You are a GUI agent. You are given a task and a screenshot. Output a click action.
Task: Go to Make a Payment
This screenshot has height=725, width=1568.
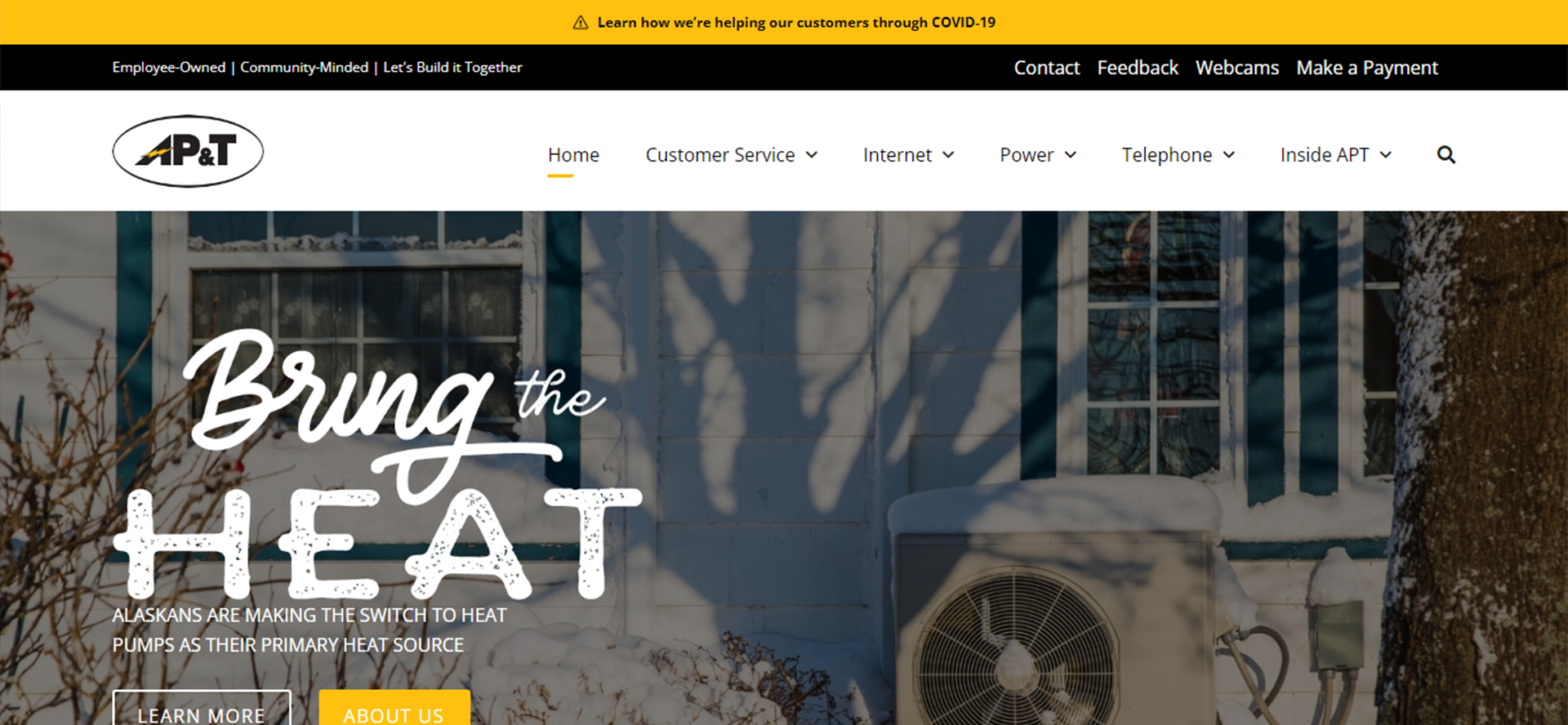pyautogui.click(x=1367, y=68)
